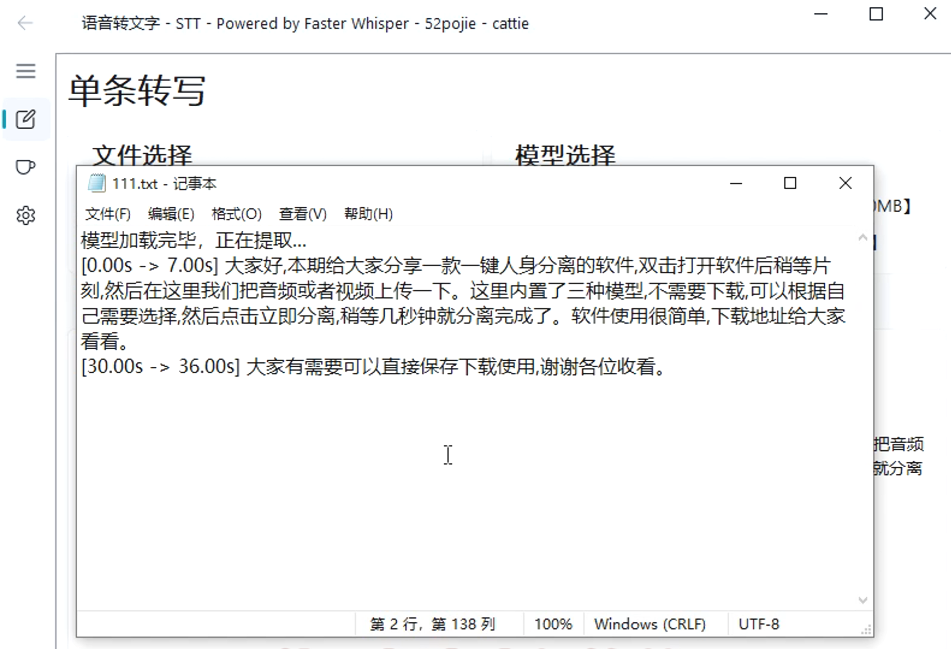Maximize the Notepad window
Image resolution: width=951 pixels, height=649 pixels.
(x=791, y=183)
